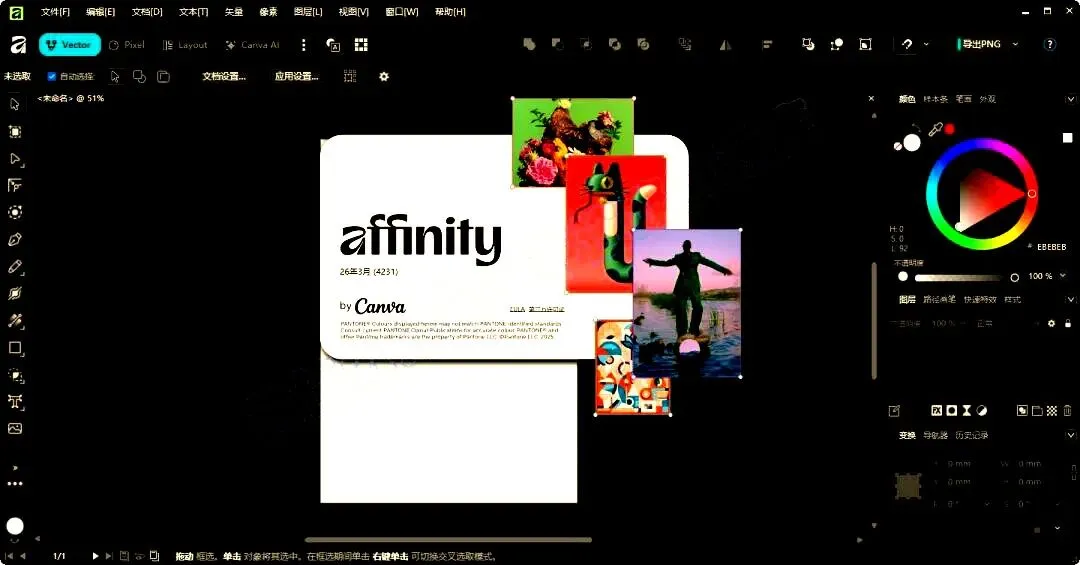Image resolution: width=1080 pixels, height=565 pixels.
Task: Open the 文件[F] menu
Action: pos(55,12)
